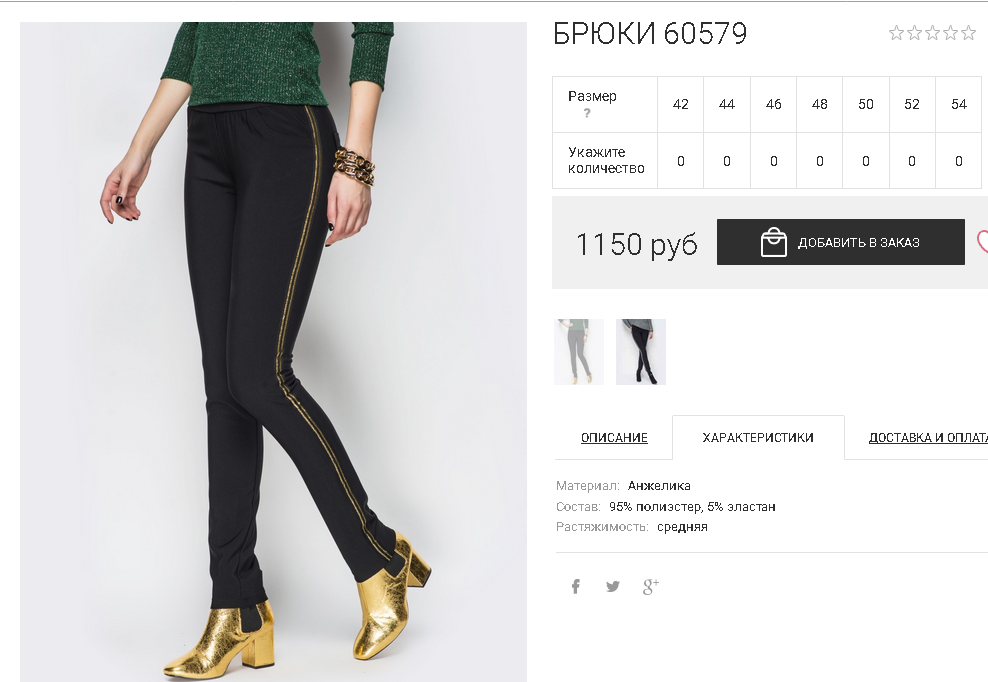Image resolution: width=988 pixels, height=682 pixels.
Task: Share the product on Facebook
Action: 575,587
